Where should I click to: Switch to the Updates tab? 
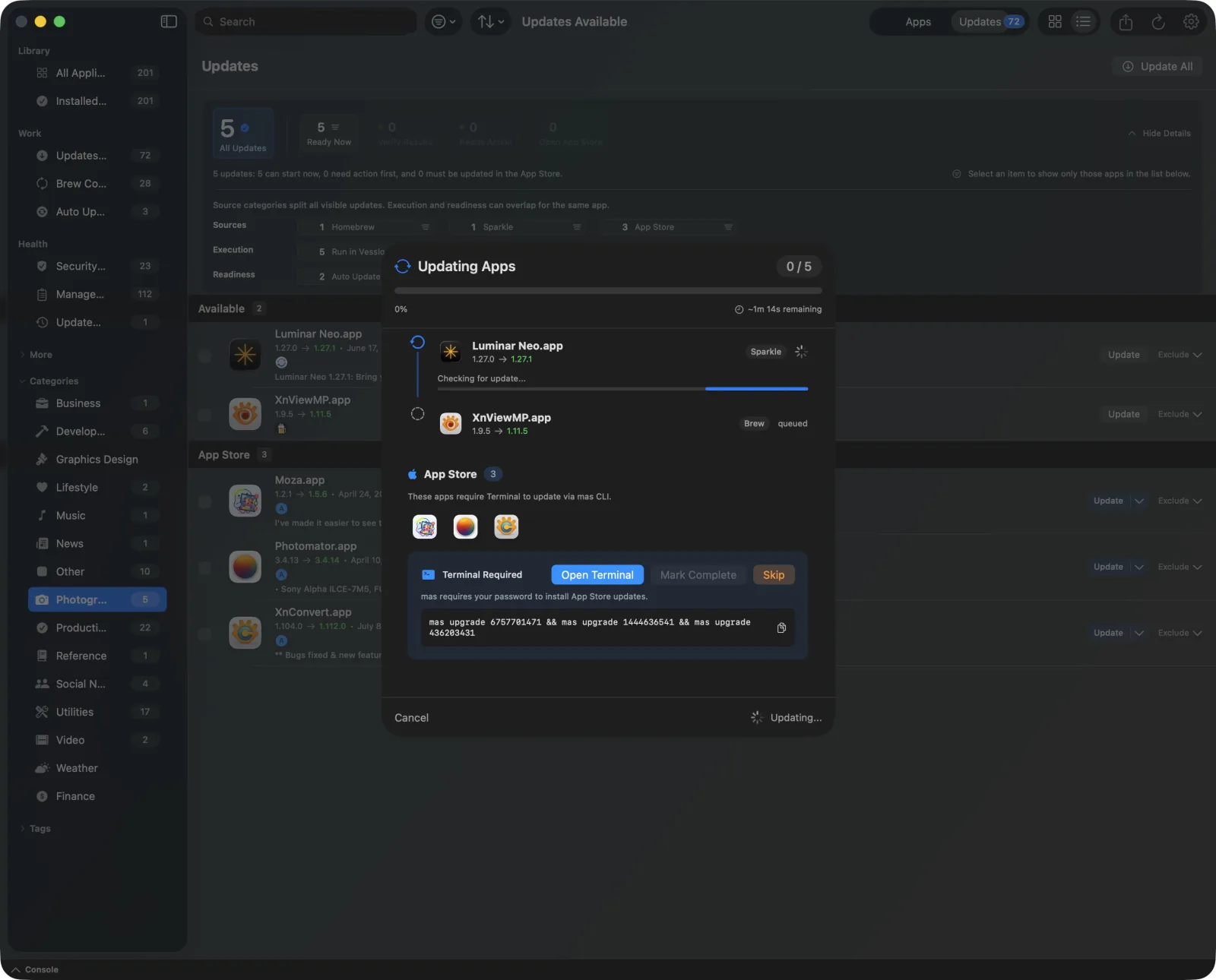pos(990,22)
